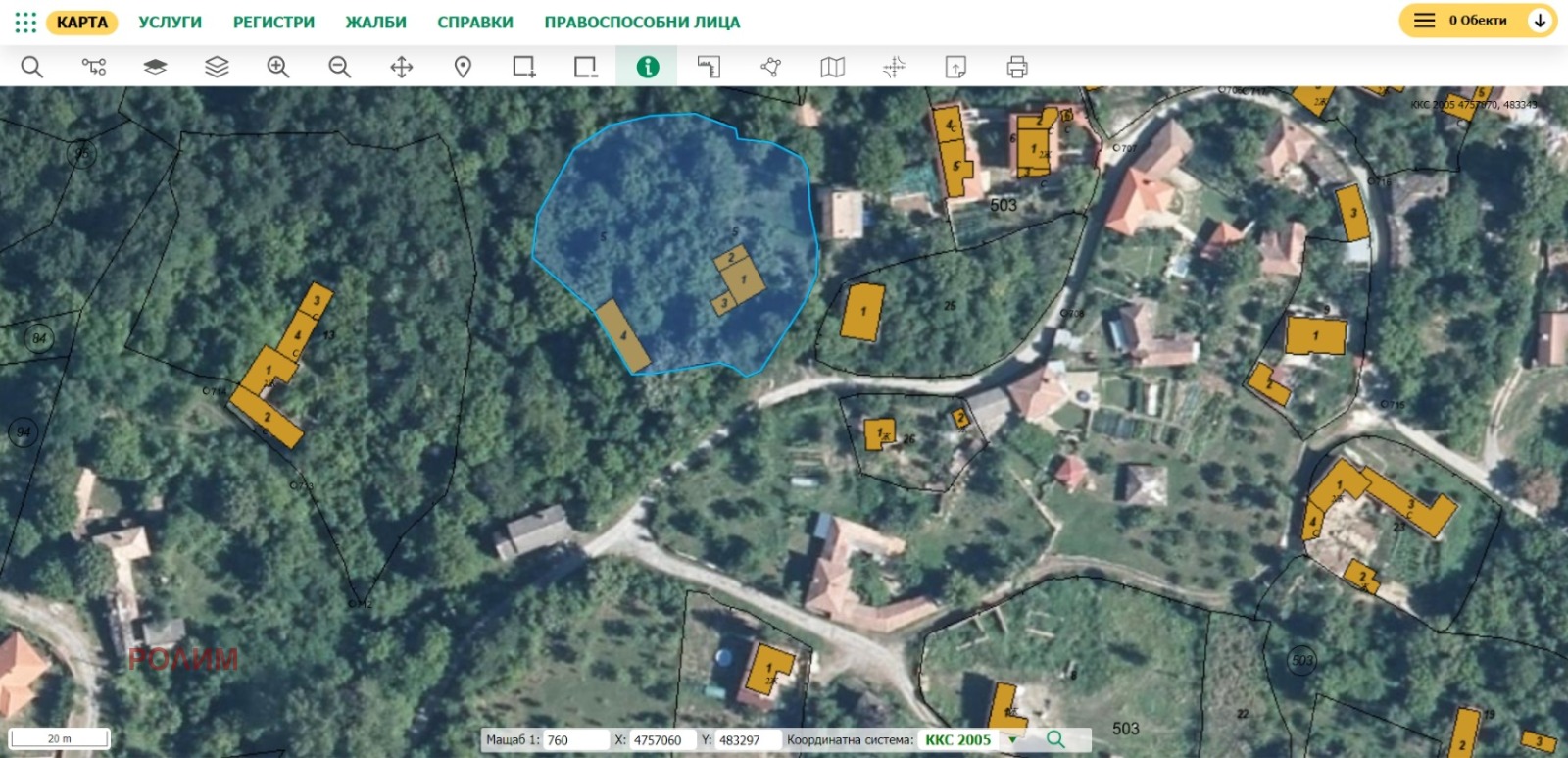The height and width of the screenshot is (758, 1568).
Task: Click the print map icon
Action: point(1017,67)
